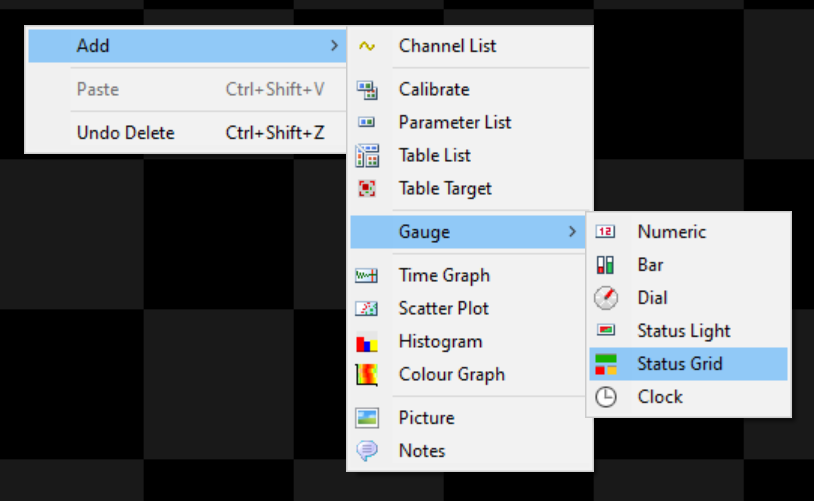Choose Parameter List menu entry

click(454, 123)
